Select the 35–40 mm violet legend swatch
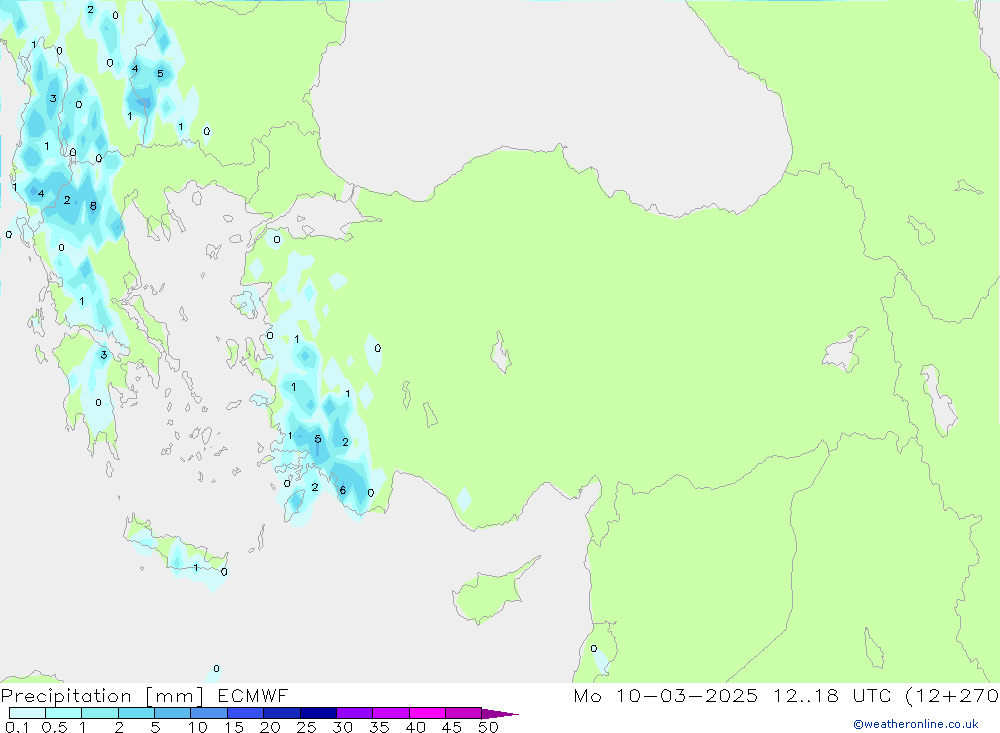Screen dimensions: 1000x733 [x=390, y=713]
